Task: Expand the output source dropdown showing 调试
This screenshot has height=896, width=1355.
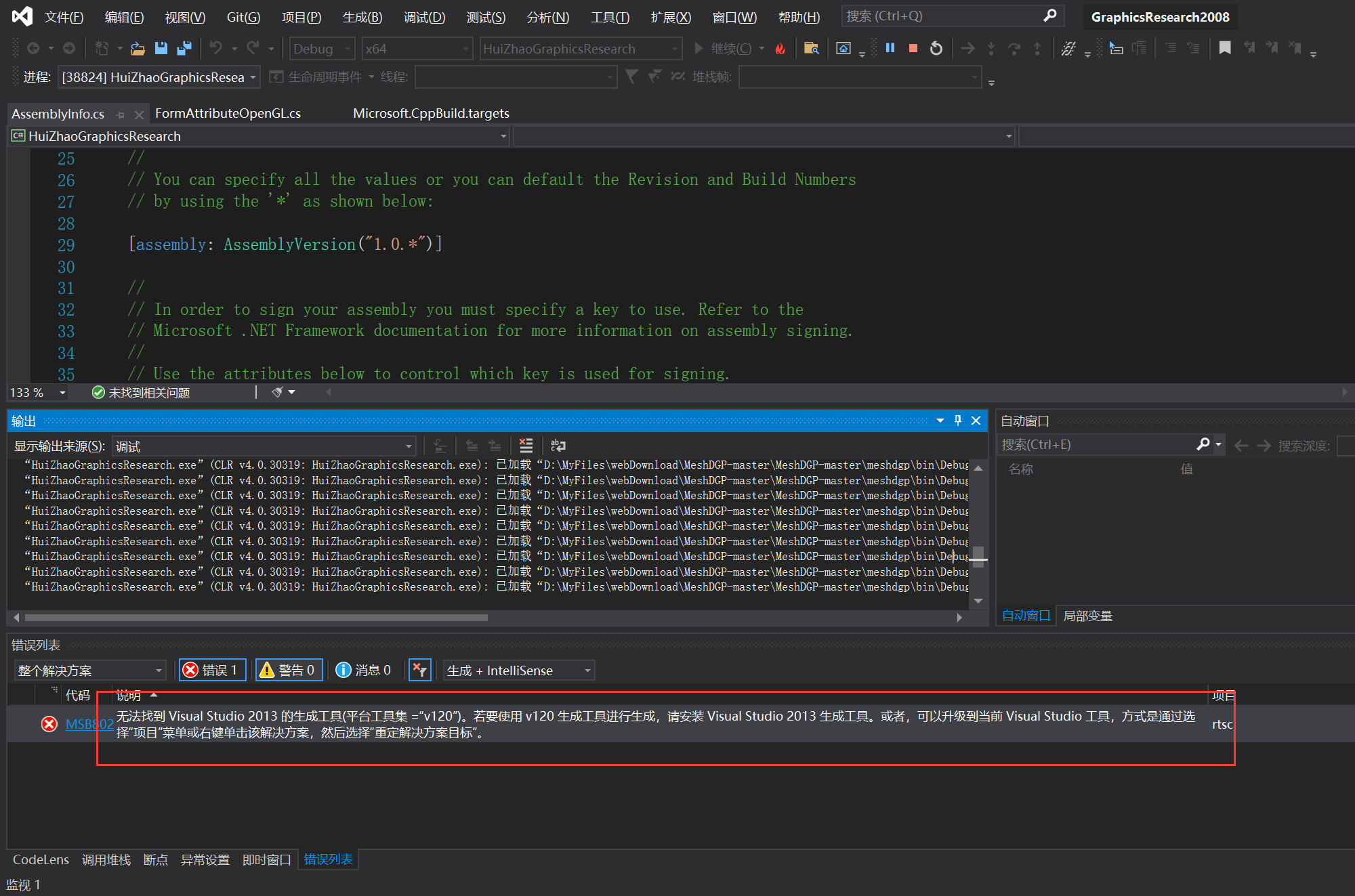Action: pos(264,446)
